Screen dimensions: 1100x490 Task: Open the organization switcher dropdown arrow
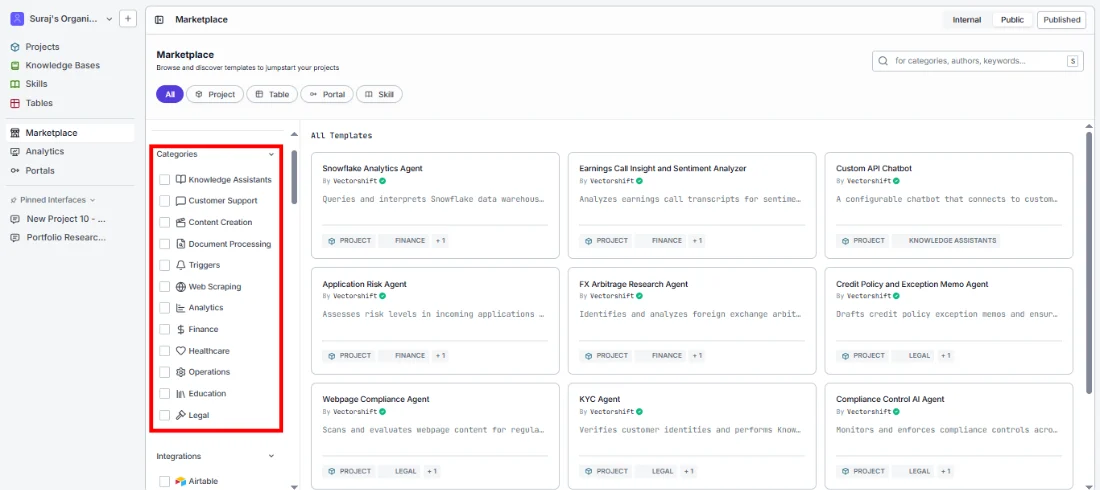coord(109,20)
